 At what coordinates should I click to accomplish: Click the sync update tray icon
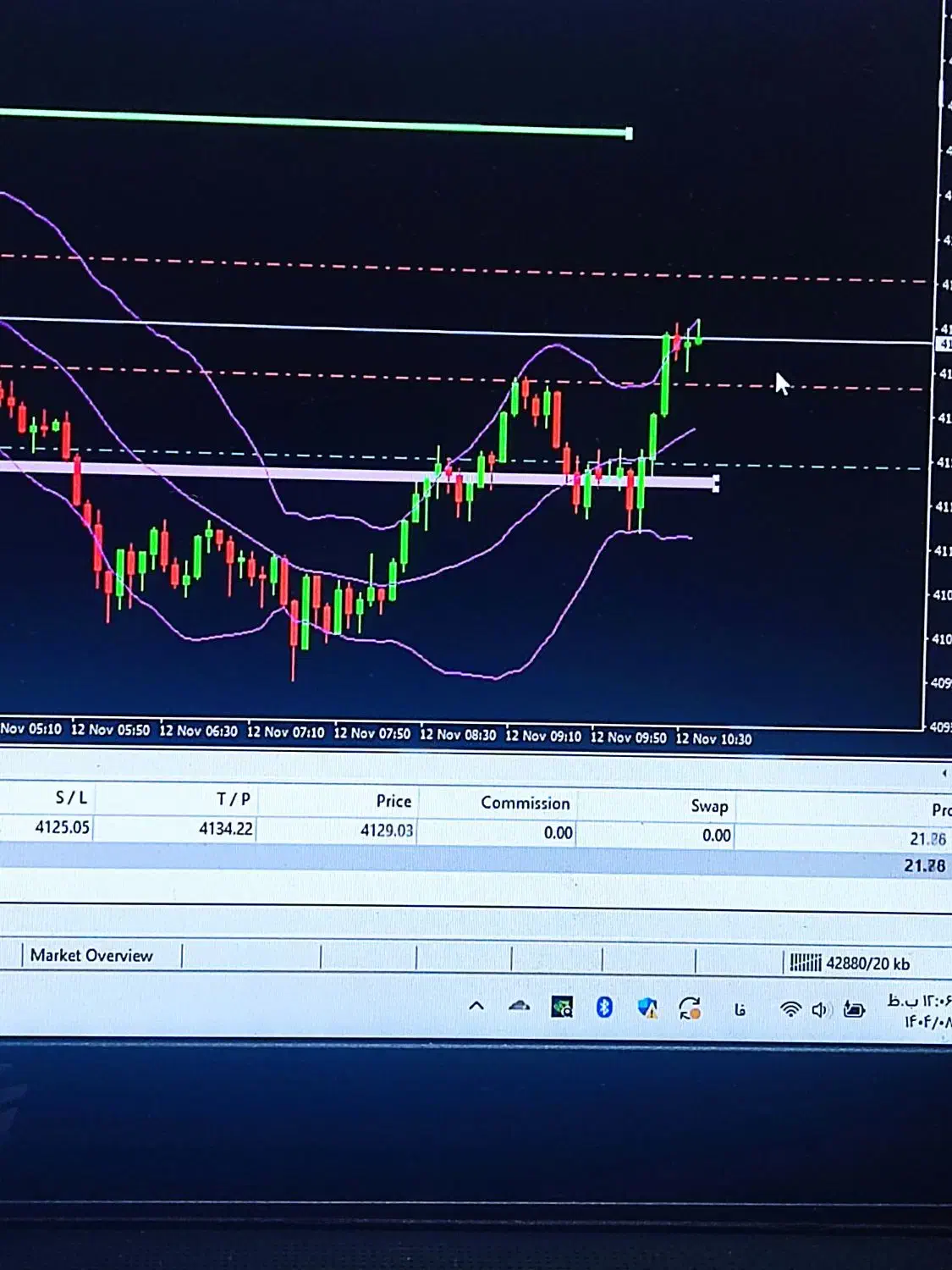(x=690, y=1008)
